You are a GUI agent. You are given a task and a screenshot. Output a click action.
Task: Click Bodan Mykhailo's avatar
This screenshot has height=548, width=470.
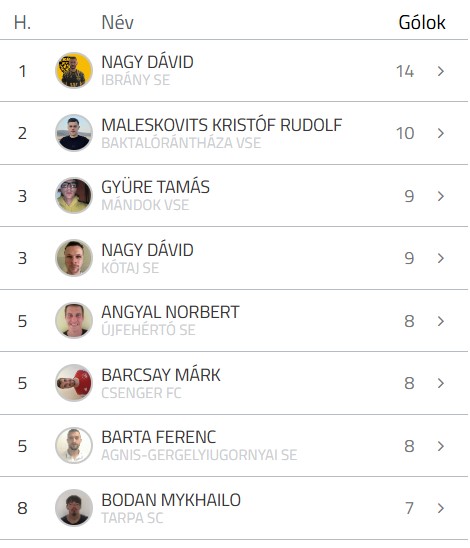click(74, 508)
